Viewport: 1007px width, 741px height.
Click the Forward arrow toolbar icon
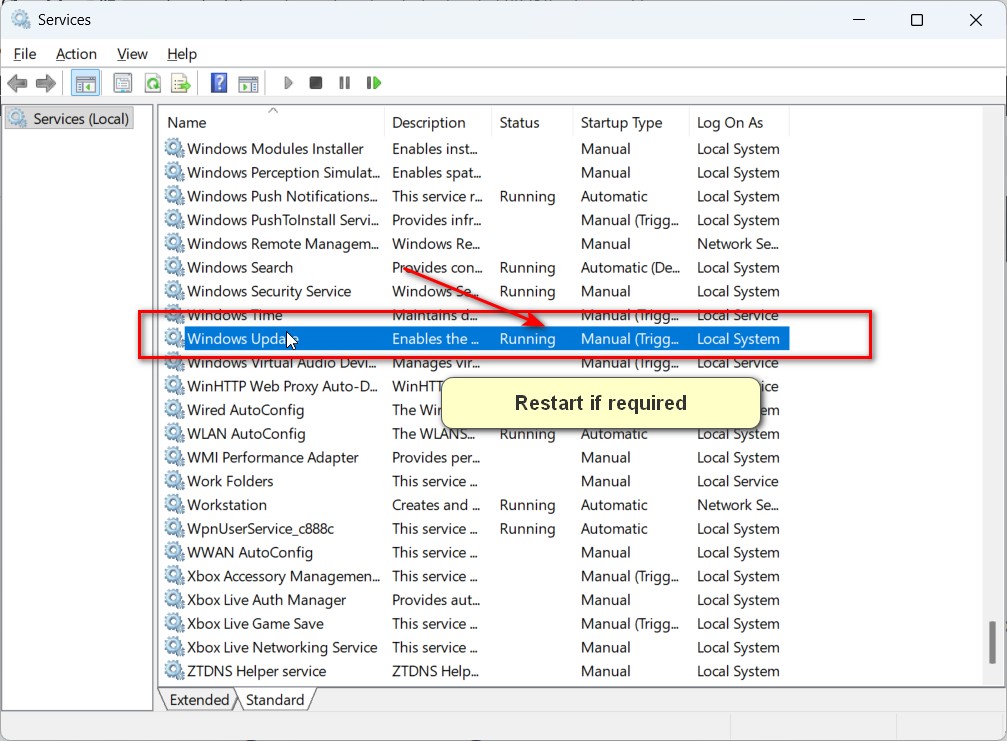click(46, 83)
